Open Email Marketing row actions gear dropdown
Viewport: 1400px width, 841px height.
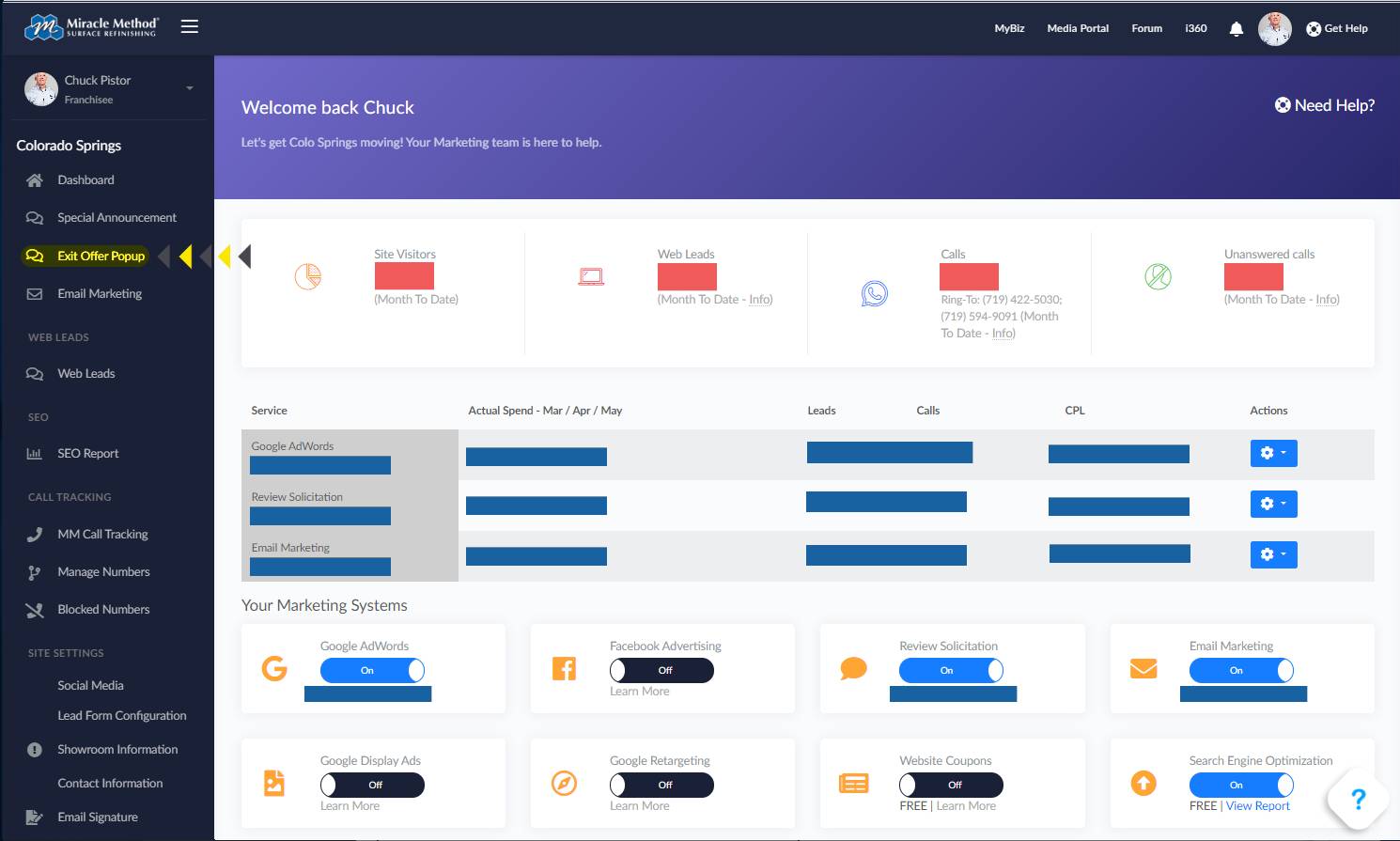[1273, 554]
